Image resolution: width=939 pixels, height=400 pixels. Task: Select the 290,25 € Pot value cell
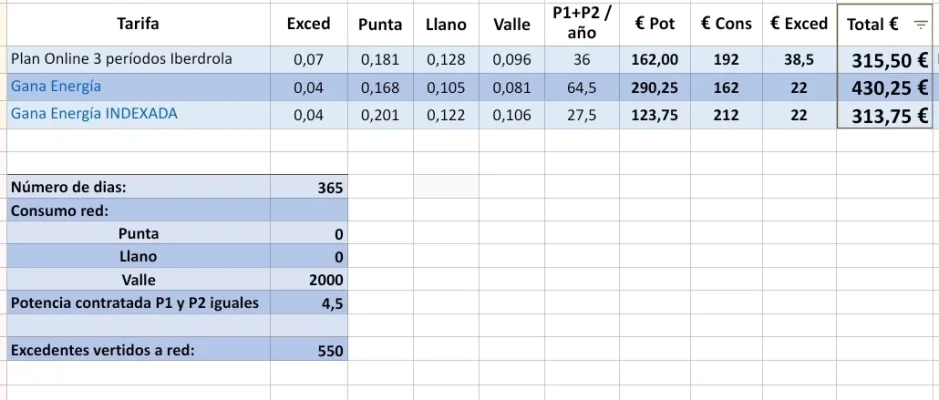655,87
